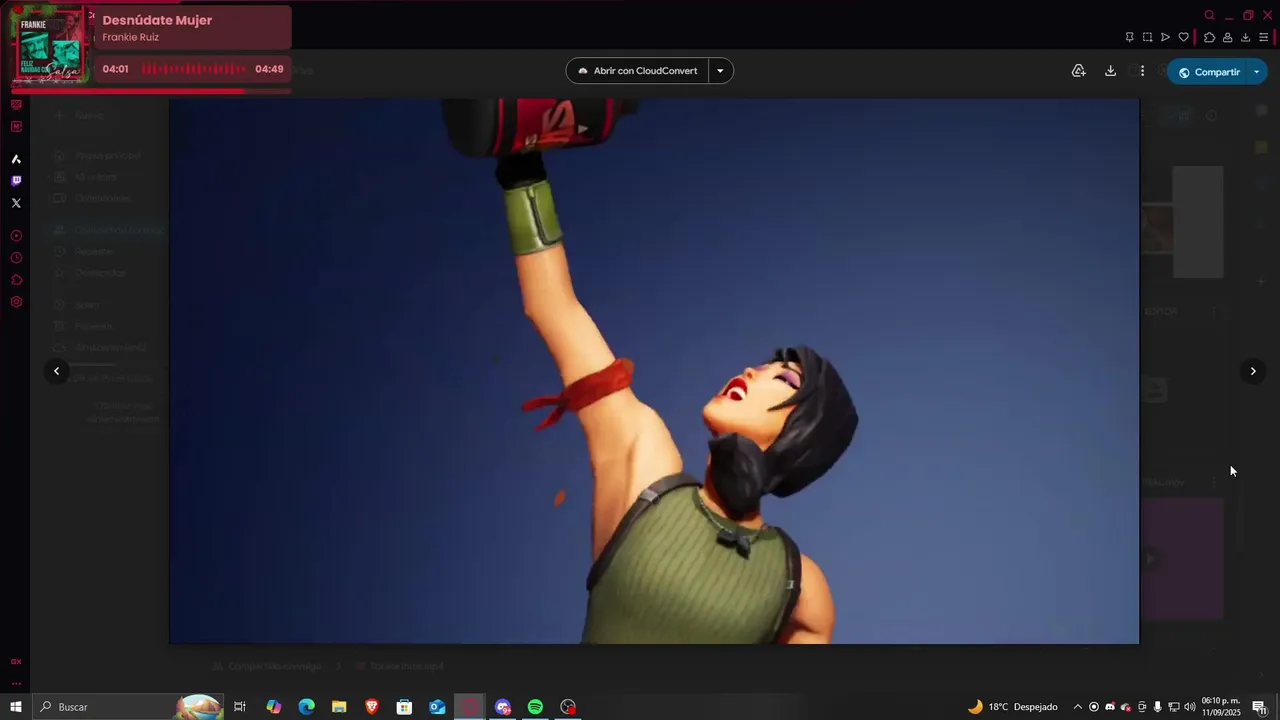Click the Frankie Ruiz album cover thumbnail
The height and width of the screenshot is (720, 1280).
click(x=50, y=46)
